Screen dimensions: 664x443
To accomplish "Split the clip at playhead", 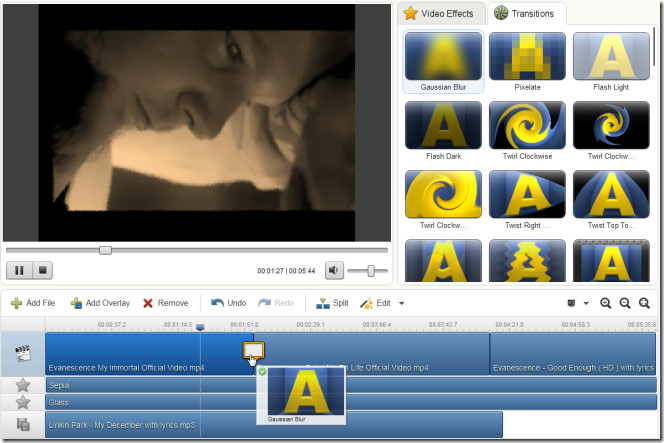I will pyautogui.click(x=332, y=303).
